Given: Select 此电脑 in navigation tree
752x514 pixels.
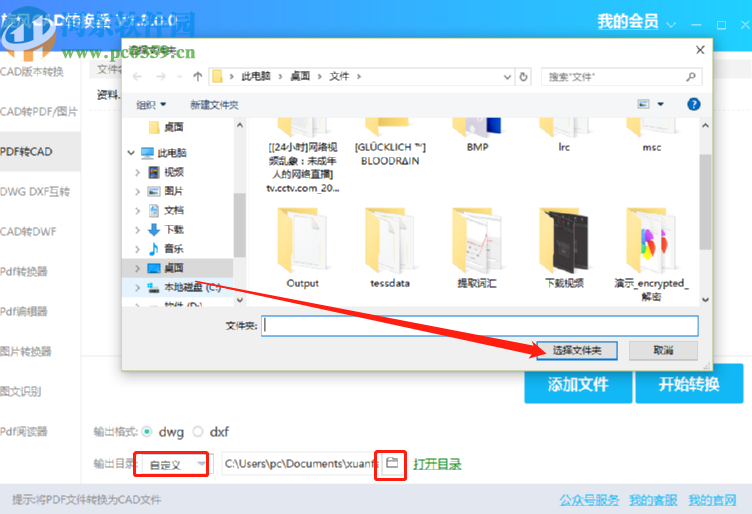Looking at the screenshot, I should (x=164, y=153).
